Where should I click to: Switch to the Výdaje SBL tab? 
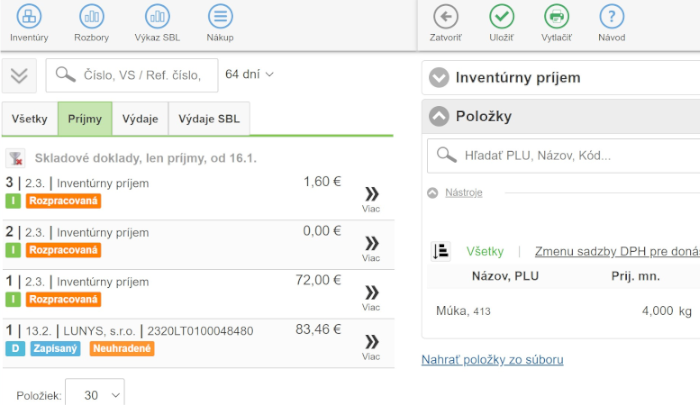(x=209, y=119)
